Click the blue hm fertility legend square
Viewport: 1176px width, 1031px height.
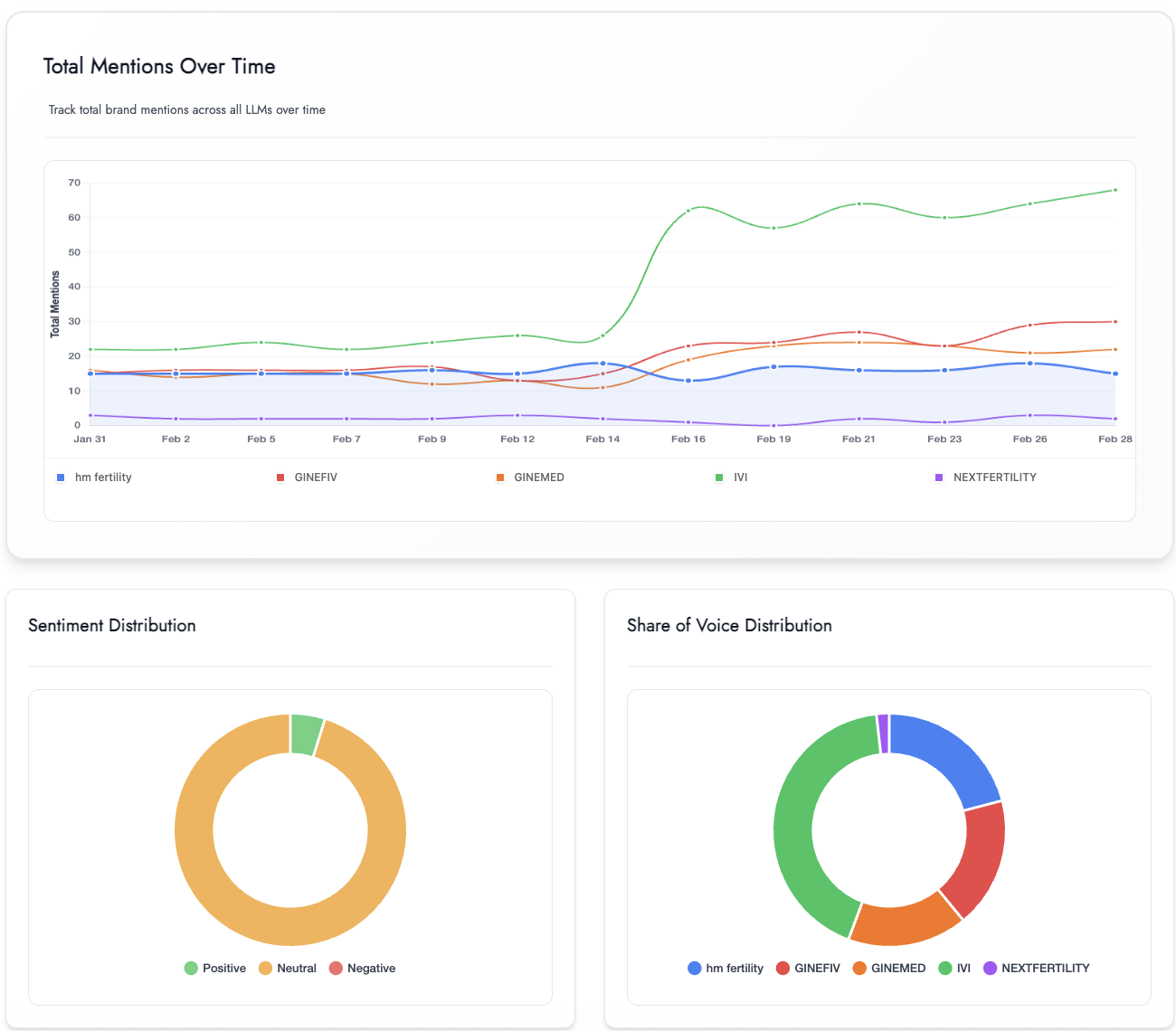click(x=61, y=478)
